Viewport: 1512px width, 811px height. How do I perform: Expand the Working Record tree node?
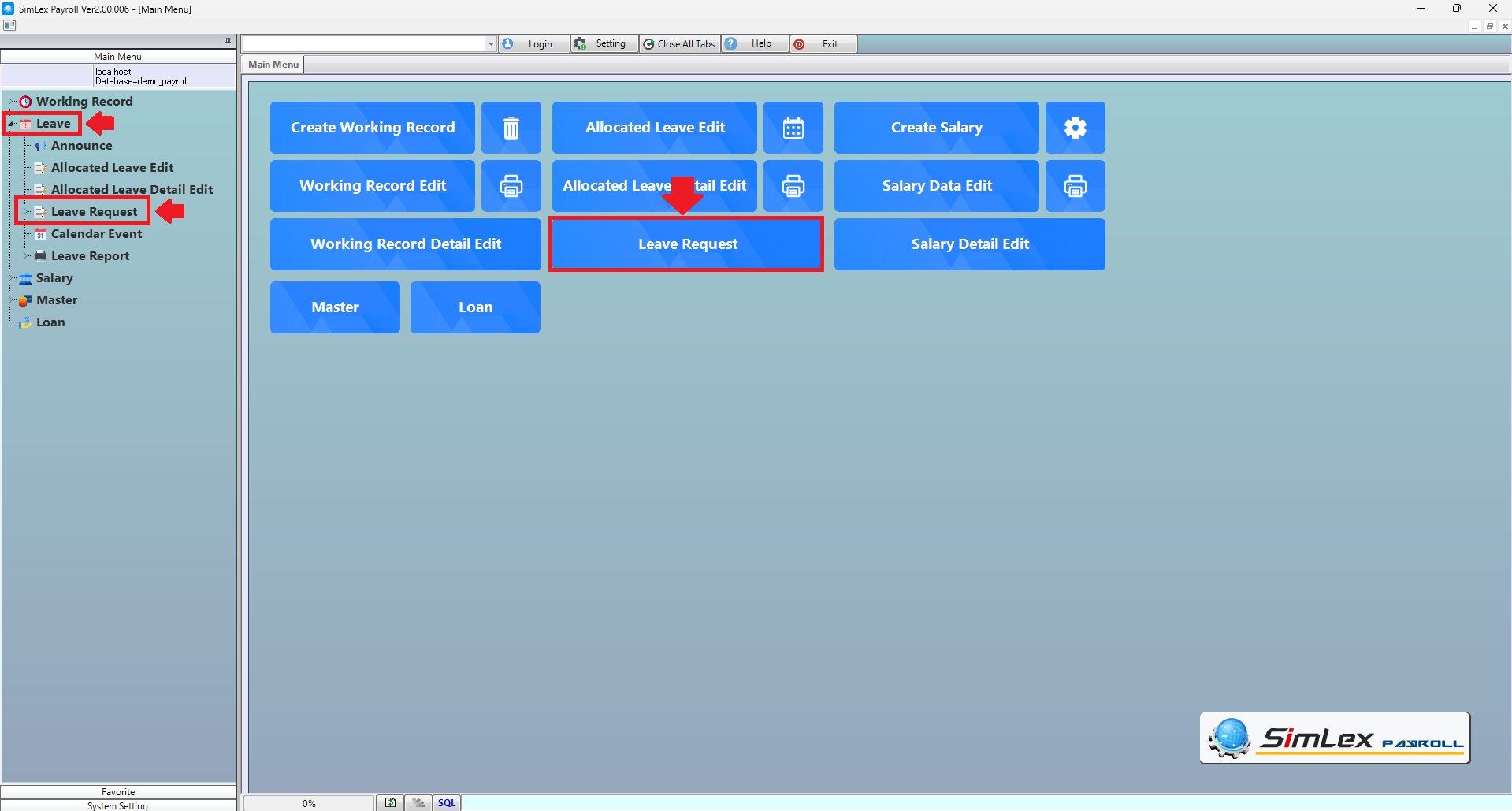11,102
